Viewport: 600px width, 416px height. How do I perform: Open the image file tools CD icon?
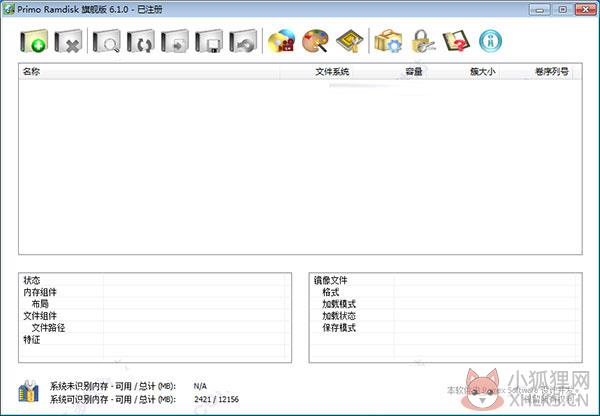[x=282, y=41]
